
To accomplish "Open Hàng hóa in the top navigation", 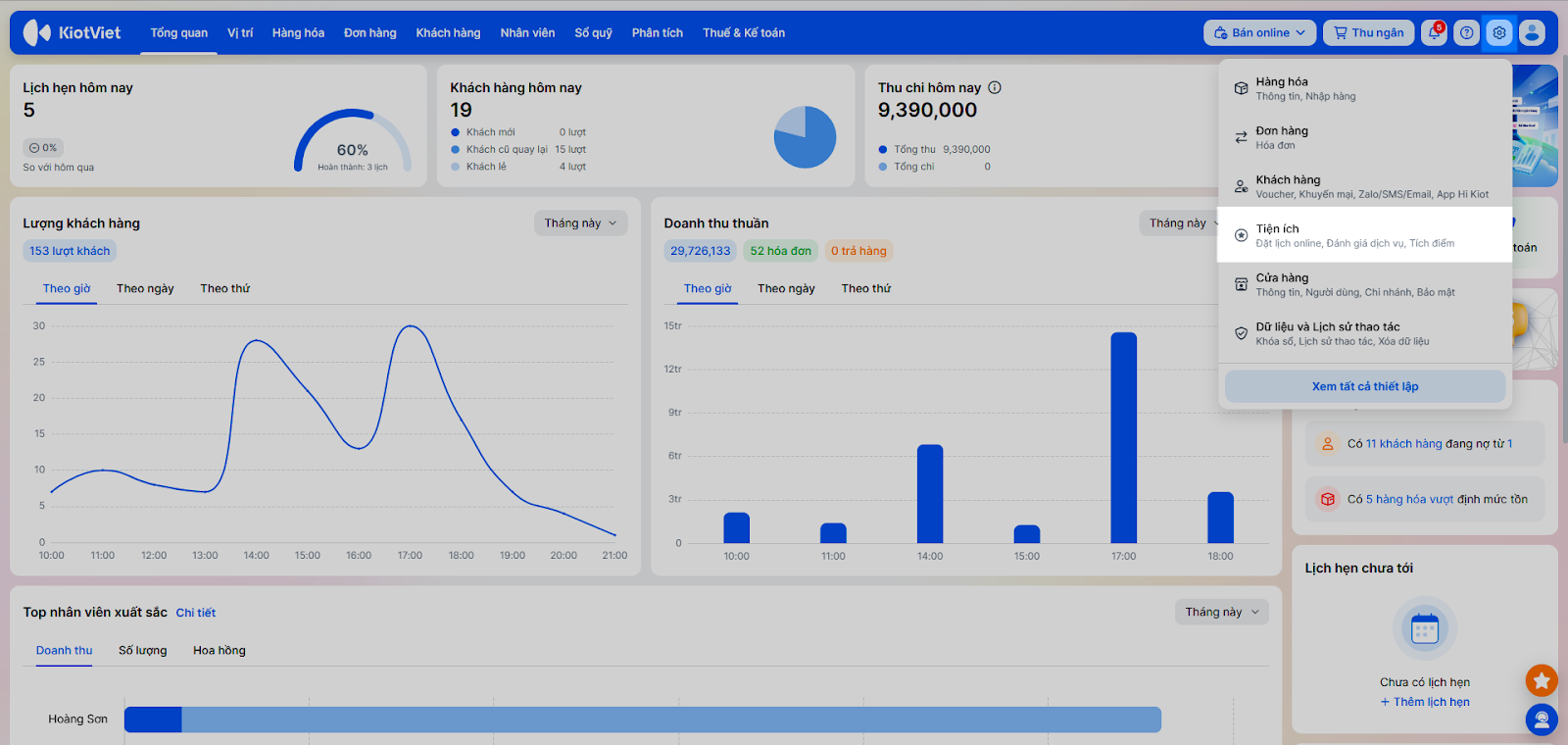I will click(298, 32).
